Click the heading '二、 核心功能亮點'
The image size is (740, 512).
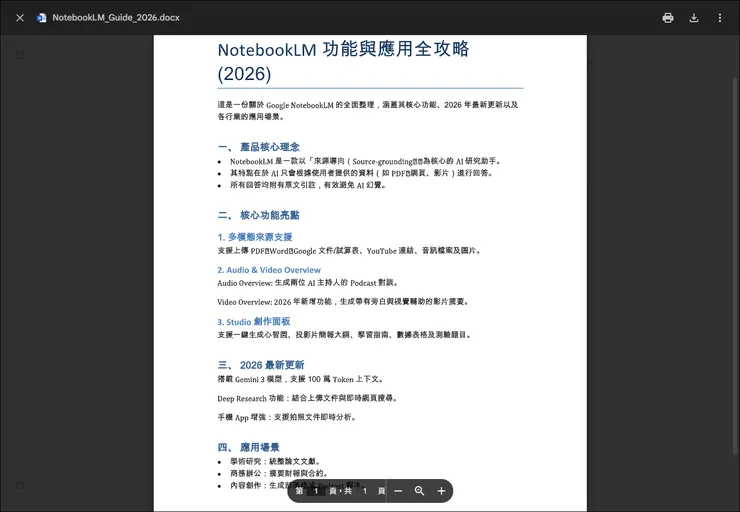[x=259, y=215]
